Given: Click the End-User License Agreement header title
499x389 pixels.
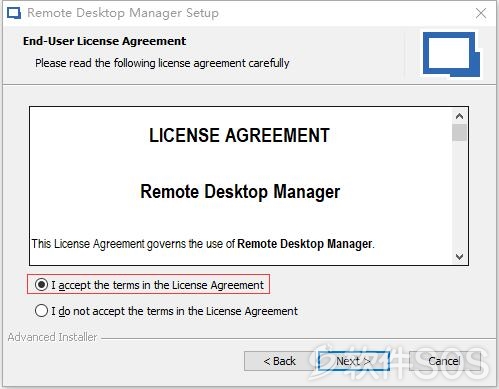Looking at the screenshot, I should (x=104, y=41).
